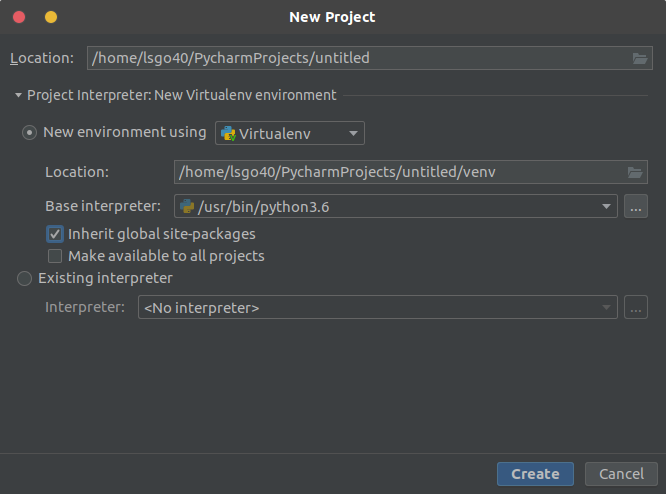
Task: Click the Create button
Action: [x=535, y=474]
